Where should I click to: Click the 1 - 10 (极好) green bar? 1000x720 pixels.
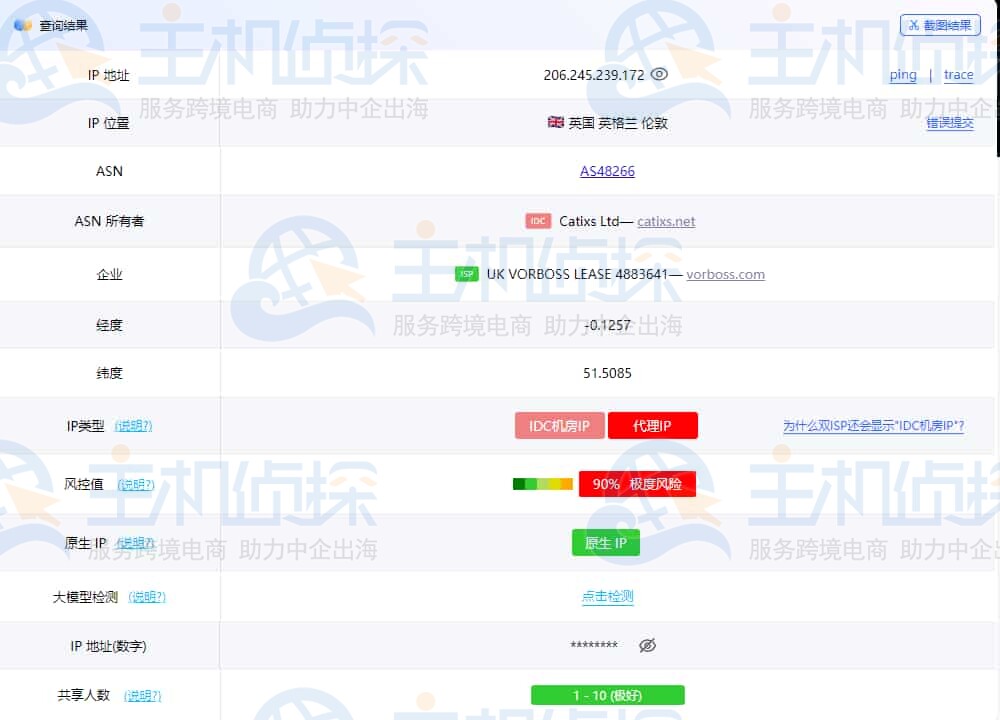click(607, 695)
